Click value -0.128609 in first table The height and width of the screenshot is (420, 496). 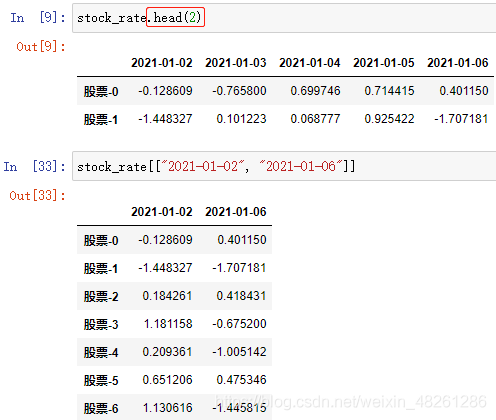[x=165, y=91]
